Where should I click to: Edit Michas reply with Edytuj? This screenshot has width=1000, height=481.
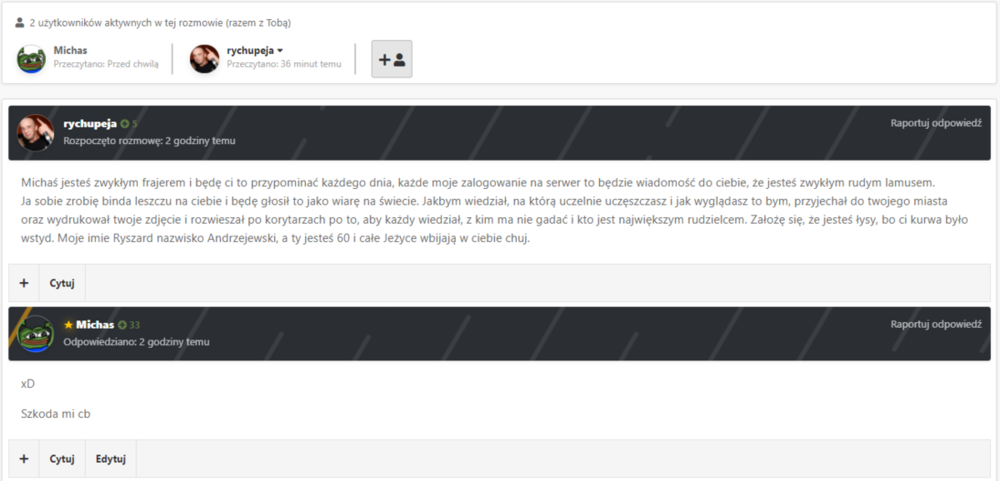pos(111,459)
